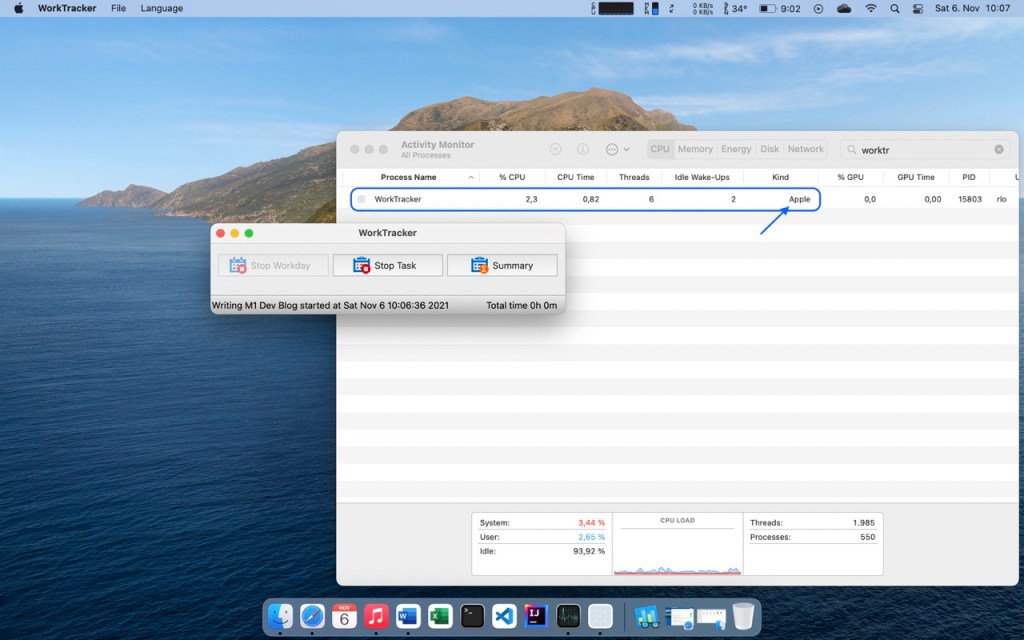Switch to the Network tab

tap(806, 148)
